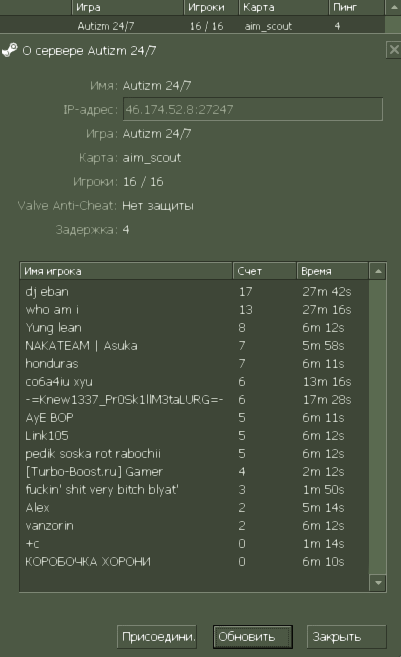
Task: Sort players by Имя игрока column
Action: point(126,271)
